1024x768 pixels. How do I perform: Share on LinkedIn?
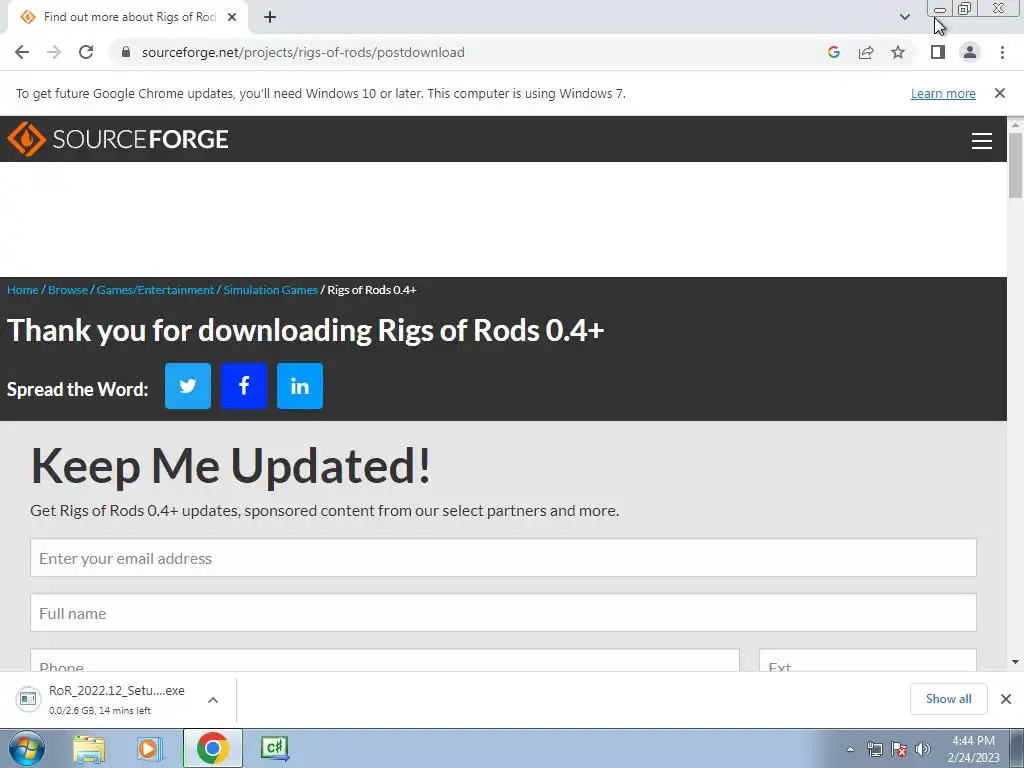point(300,386)
